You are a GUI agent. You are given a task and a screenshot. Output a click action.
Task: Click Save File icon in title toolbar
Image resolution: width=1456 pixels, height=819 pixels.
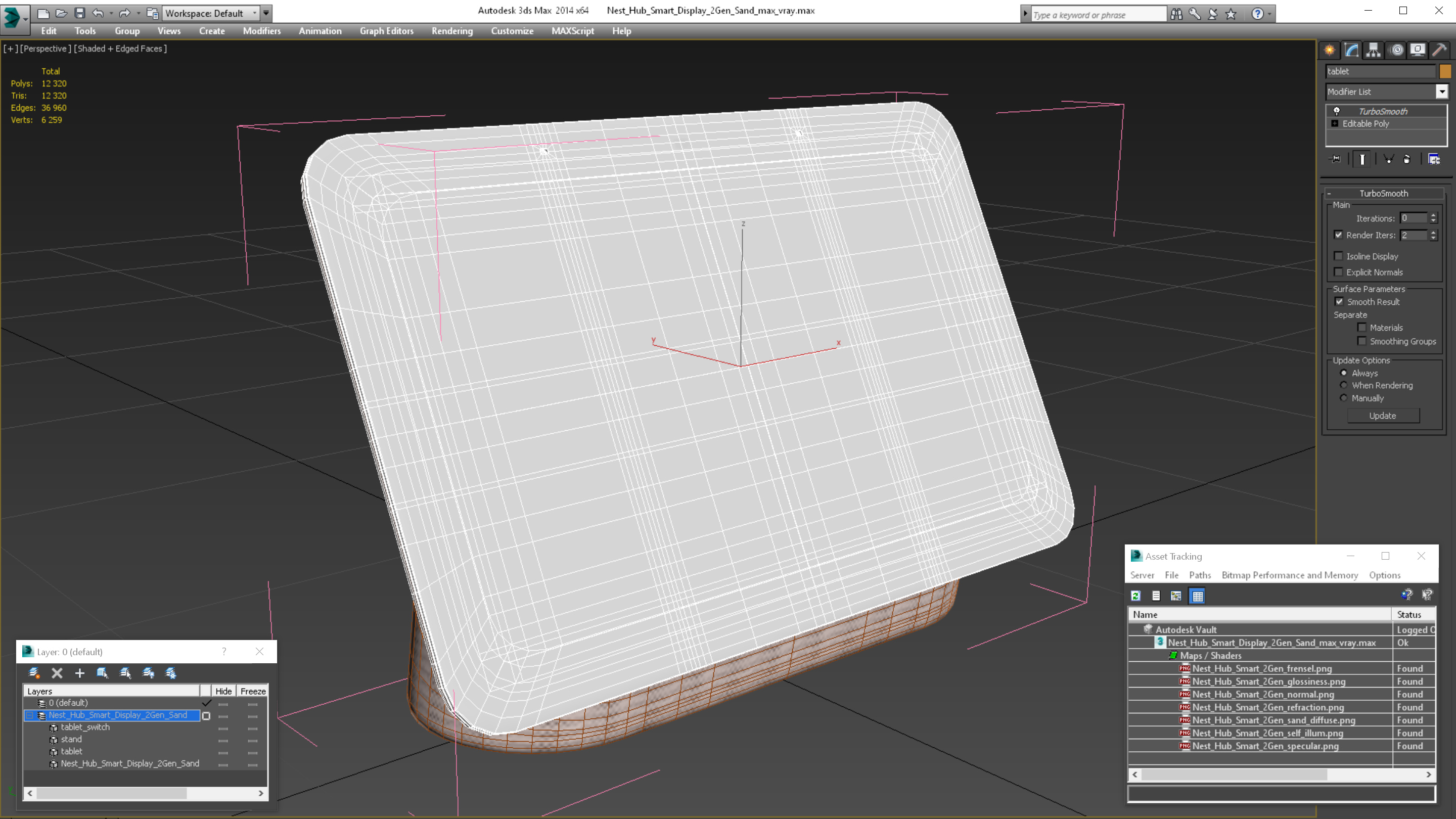pyautogui.click(x=80, y=13)
